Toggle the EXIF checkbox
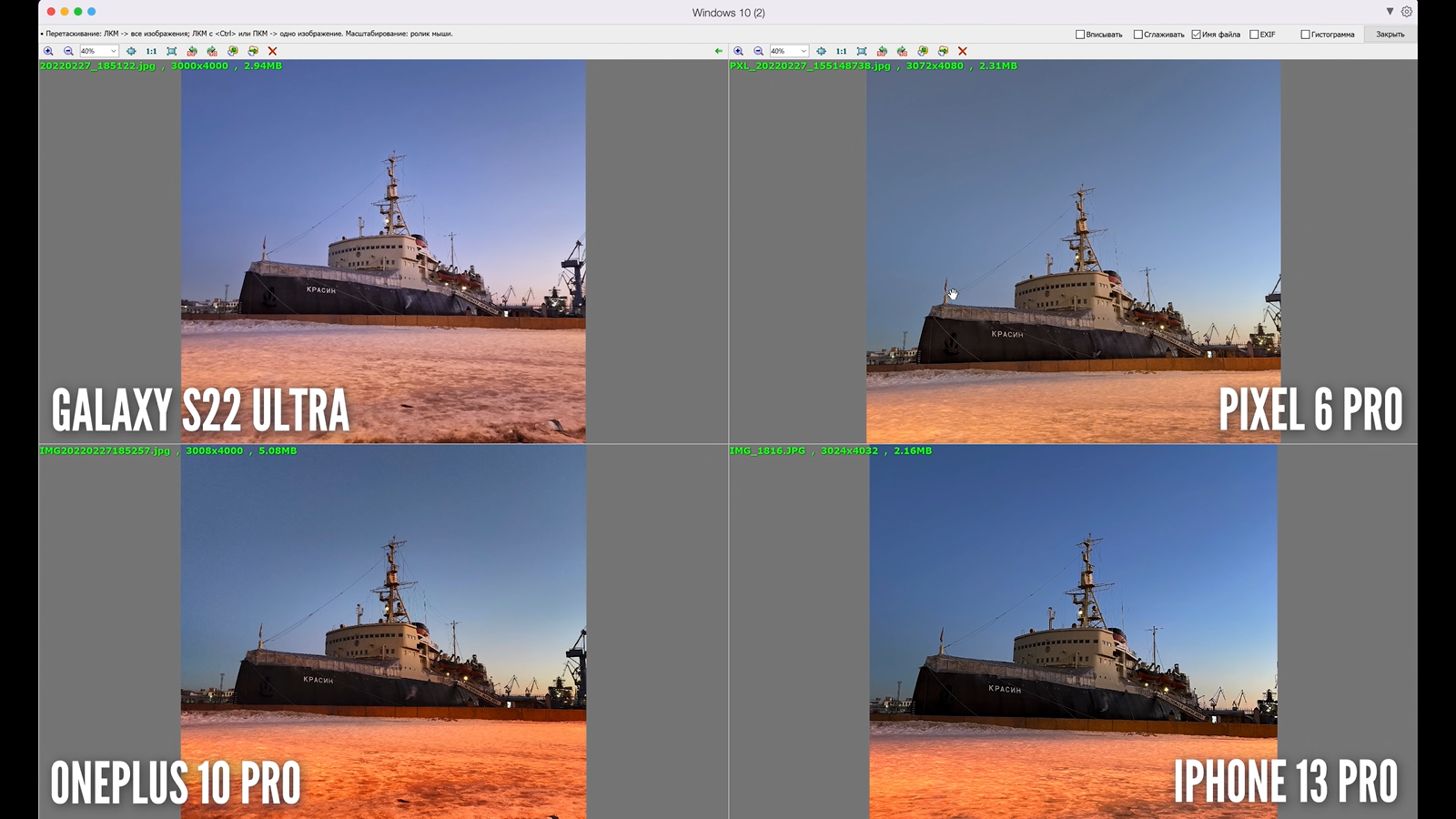This screenshot has width=1456, height=819. pos(1254,35)
